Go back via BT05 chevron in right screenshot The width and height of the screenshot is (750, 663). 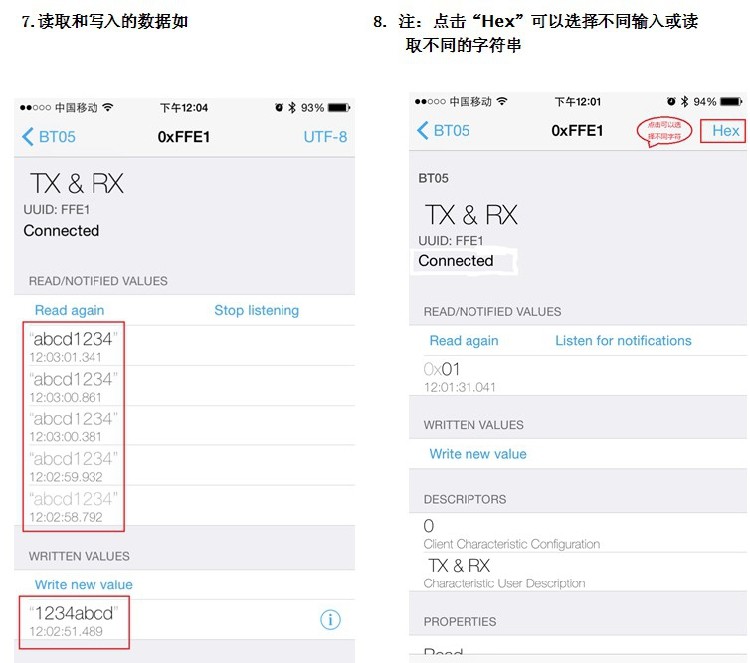pos(443,130)
